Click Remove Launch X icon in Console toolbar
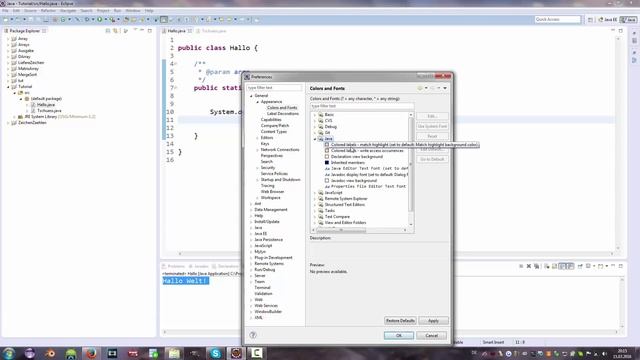The width and height of the screenshot is (640, 360). click(529, 266)
